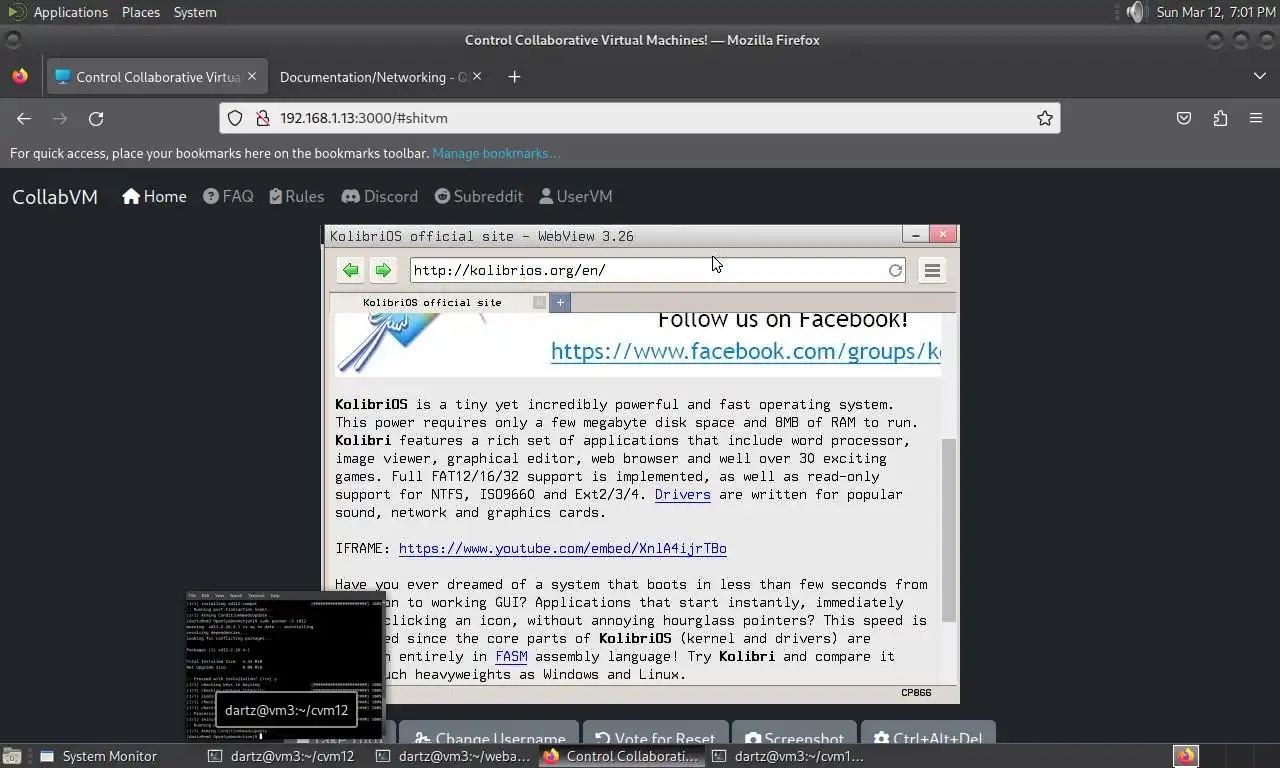Expand the Firefox list all tabs chevron
The width and height of the screenshot is (1280, 768).
coord(1259,76)
